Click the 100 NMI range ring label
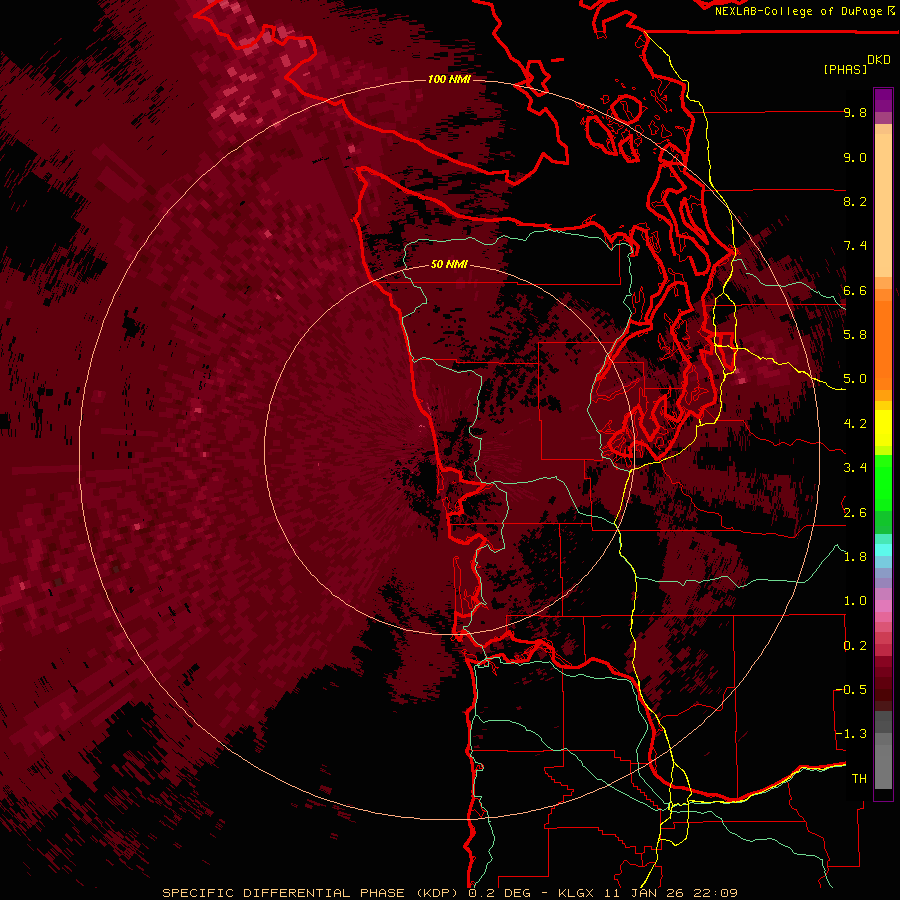 [449, 79]
